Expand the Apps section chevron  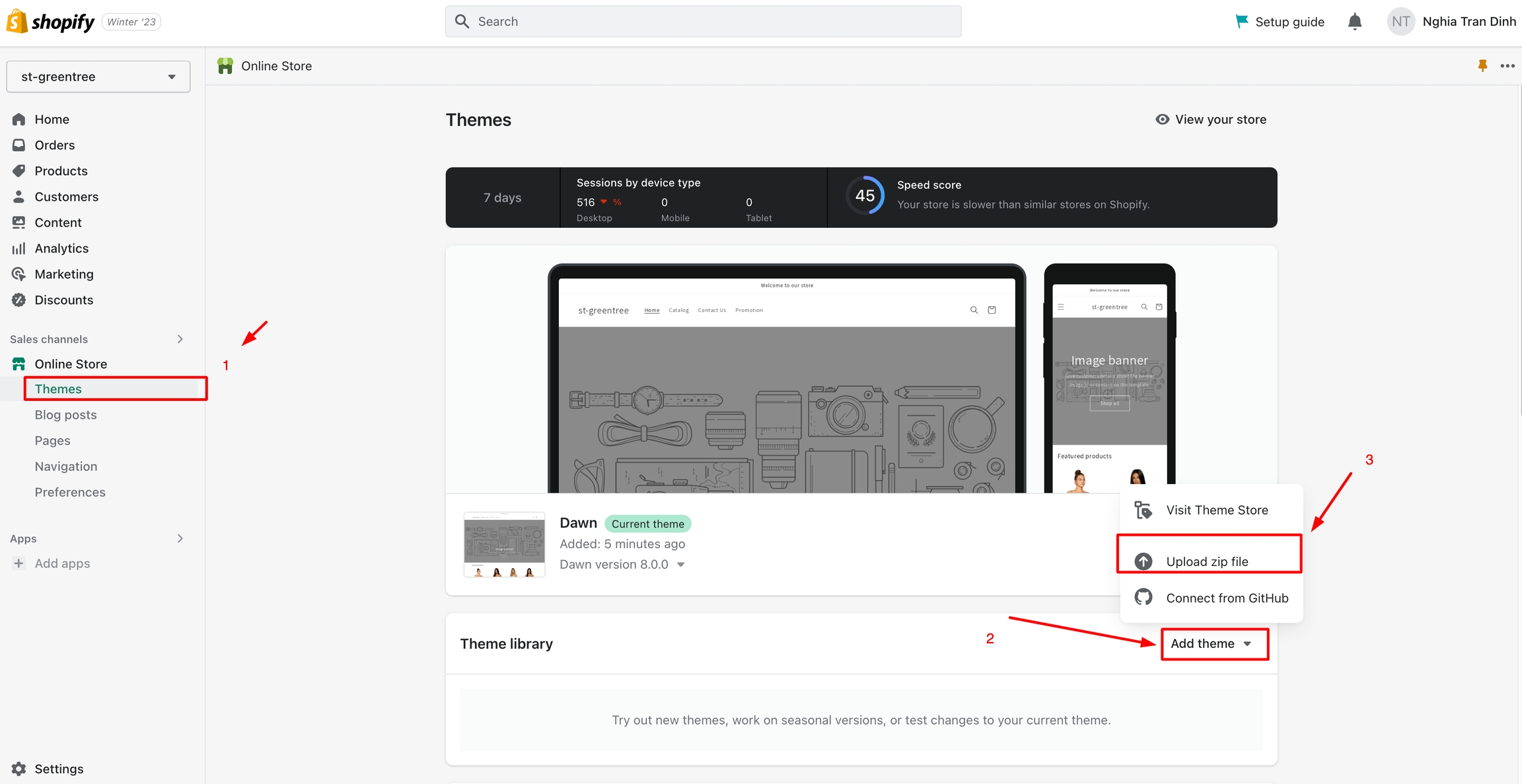[180, 538]
